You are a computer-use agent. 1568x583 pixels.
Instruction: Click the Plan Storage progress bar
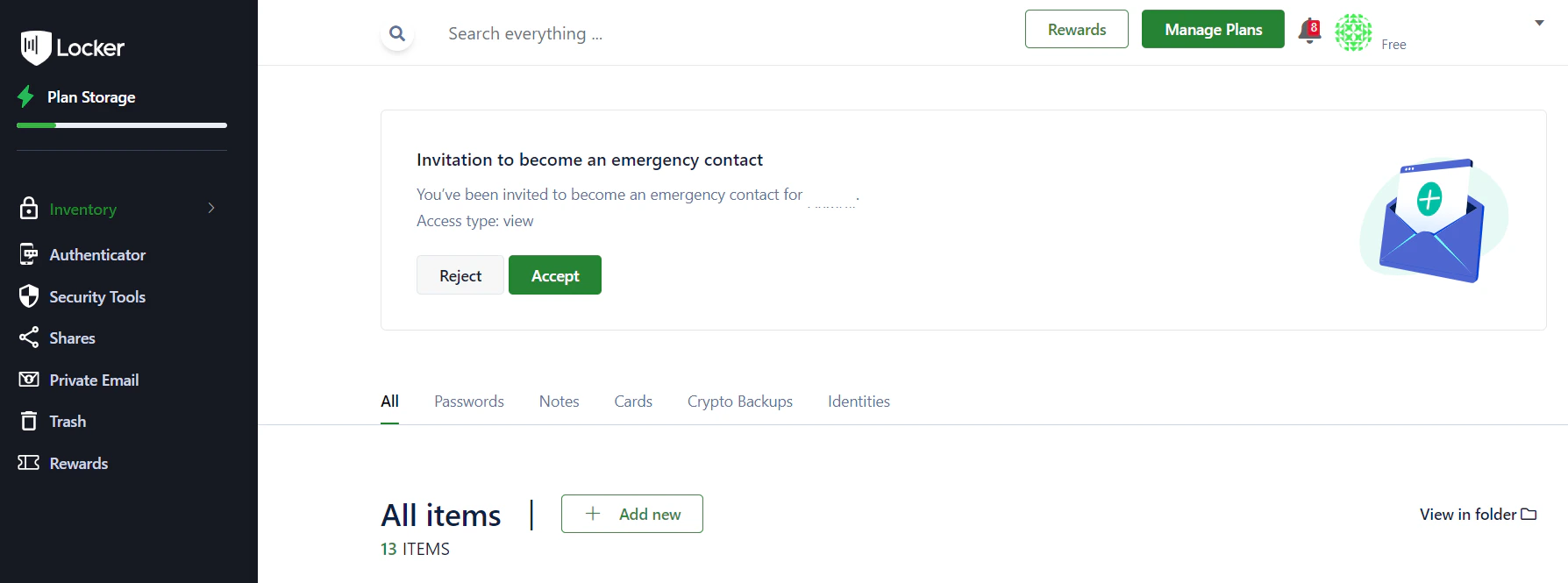click(x=121, y=124)
